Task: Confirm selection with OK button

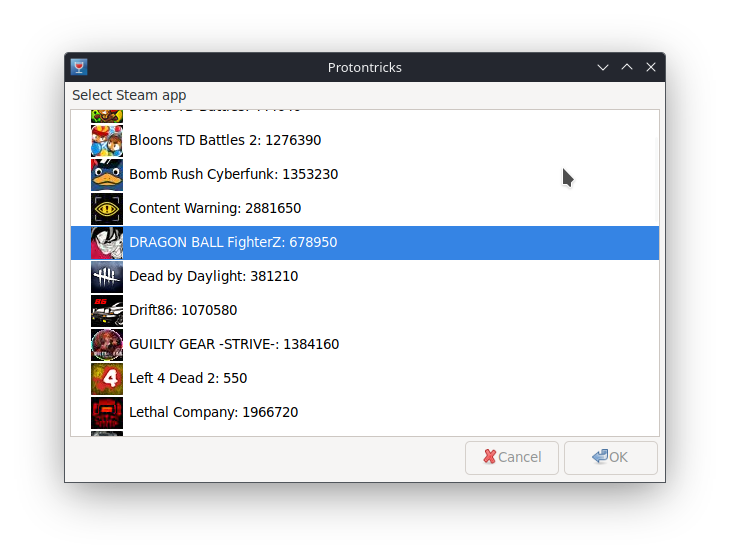Action: pos(611,458)
